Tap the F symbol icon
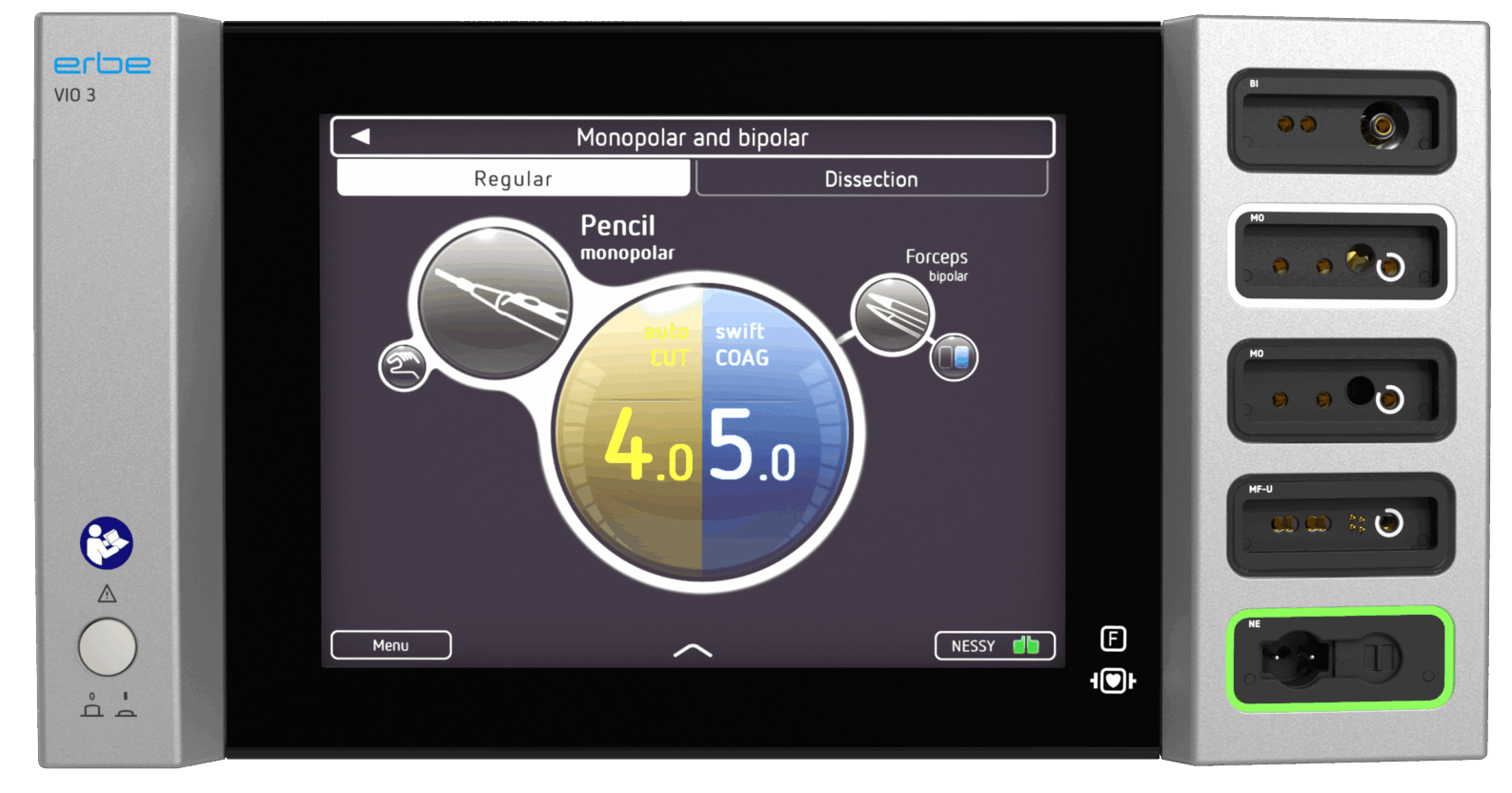Screen dimensions: 1512x793 tap(1113, 639)
